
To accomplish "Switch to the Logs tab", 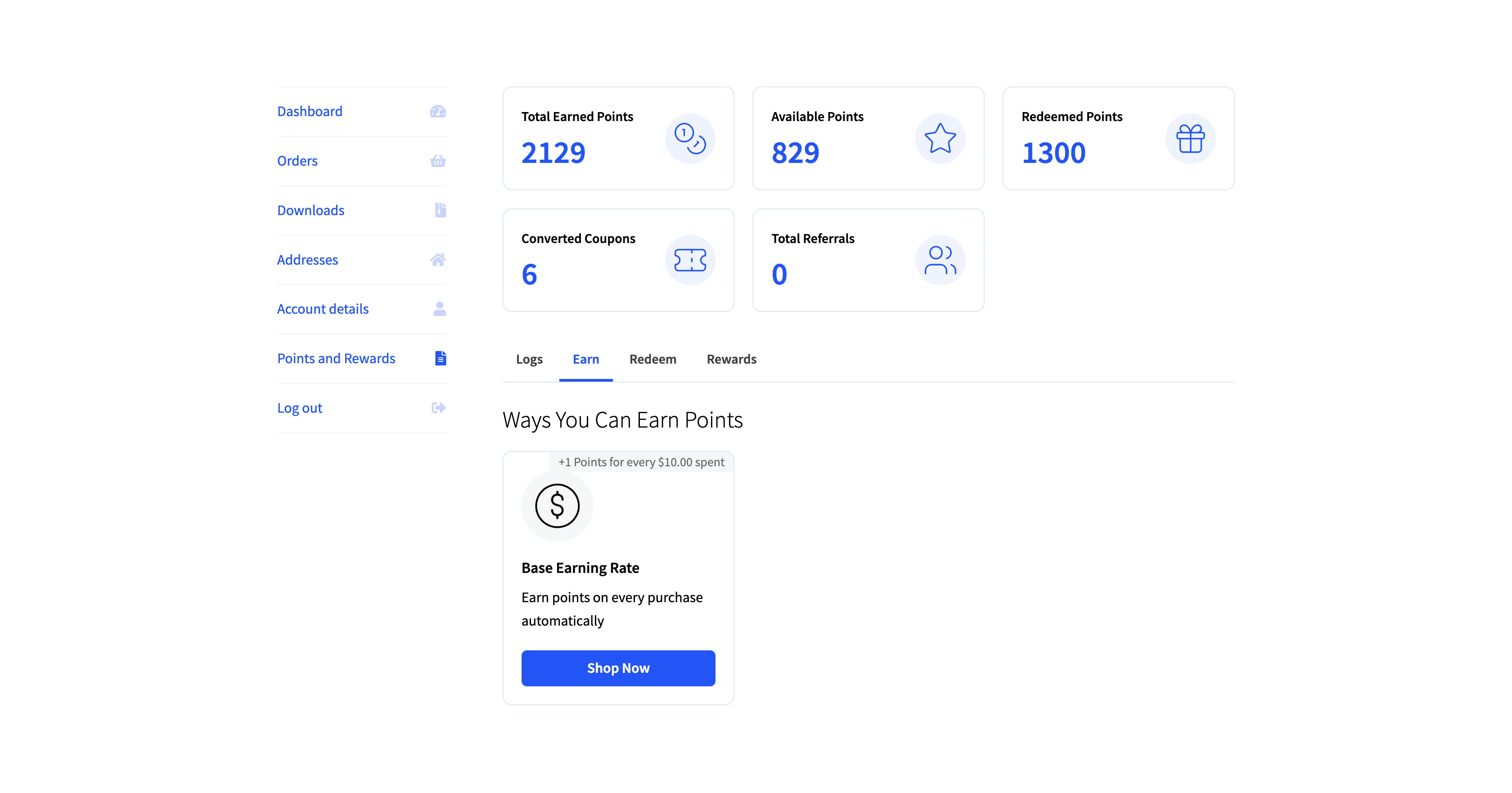I will point(529,359).
